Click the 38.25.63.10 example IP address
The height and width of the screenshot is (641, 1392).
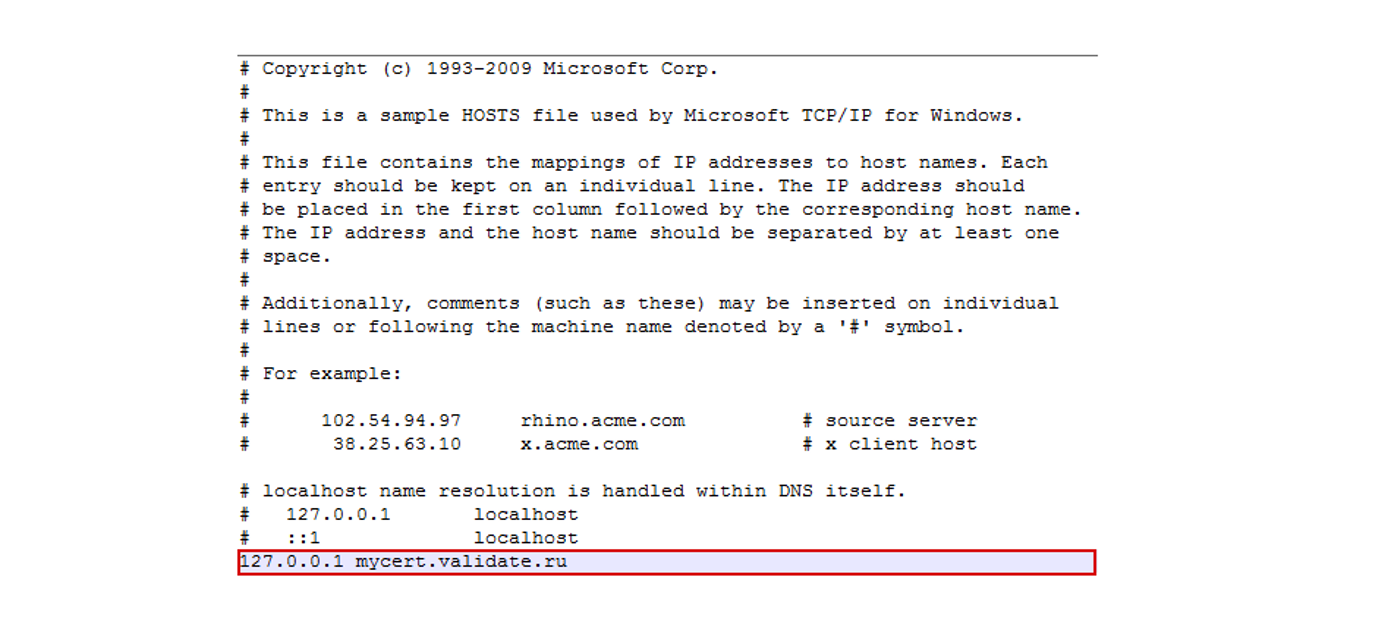point(397,444)
